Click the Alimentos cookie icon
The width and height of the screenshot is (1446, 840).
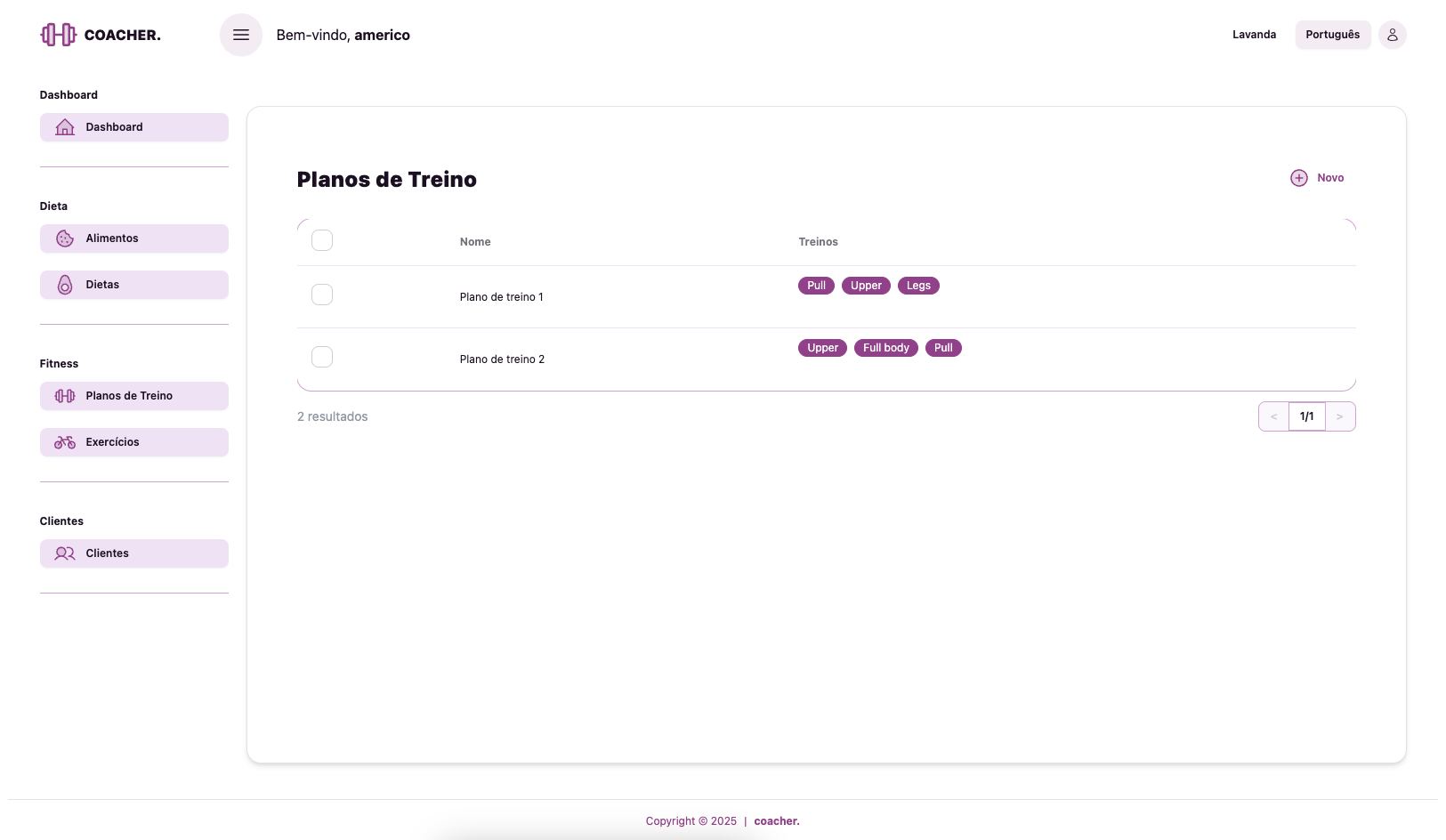click(x=65, y=238)
